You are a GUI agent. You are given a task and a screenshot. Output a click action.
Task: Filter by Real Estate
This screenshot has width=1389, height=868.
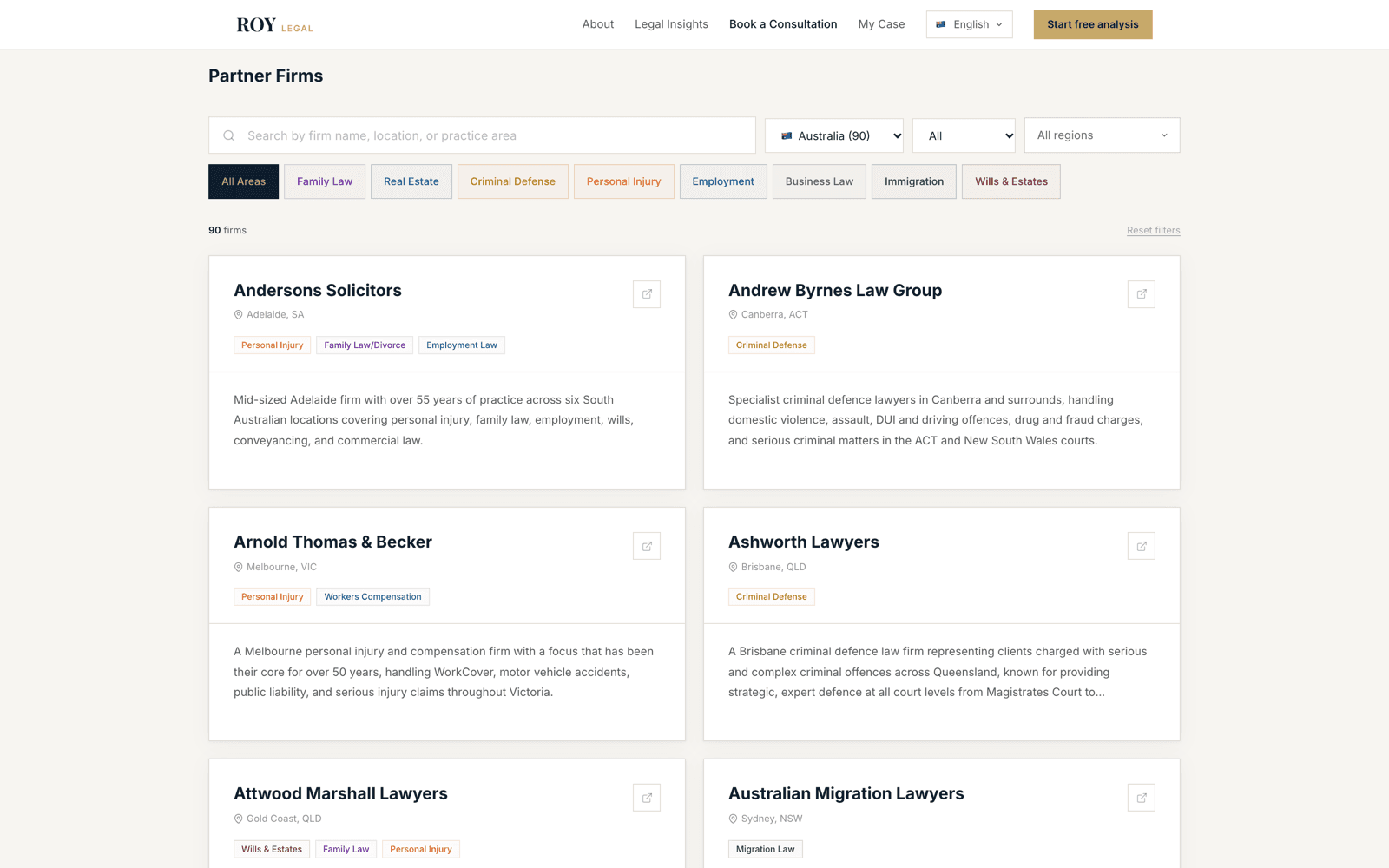pyautogui.click(x=411, y=181)
